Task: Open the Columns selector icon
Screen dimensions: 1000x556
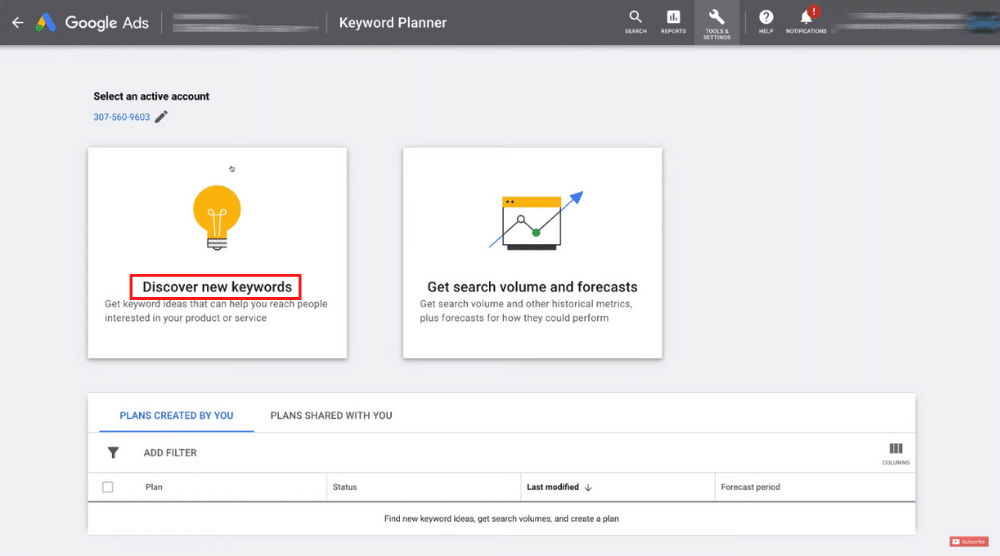Action: click(x=895, y=453)
